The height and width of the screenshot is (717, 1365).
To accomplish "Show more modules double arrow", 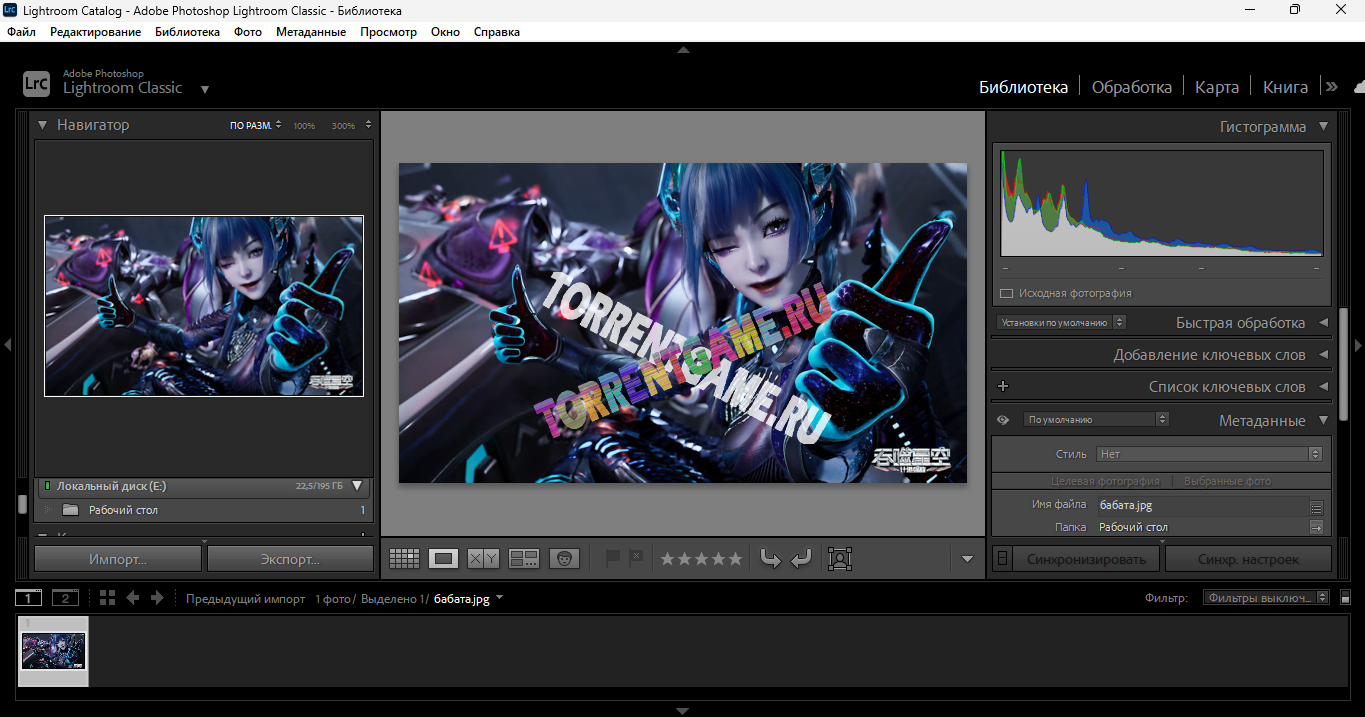I will click(x=1332, y=87).
